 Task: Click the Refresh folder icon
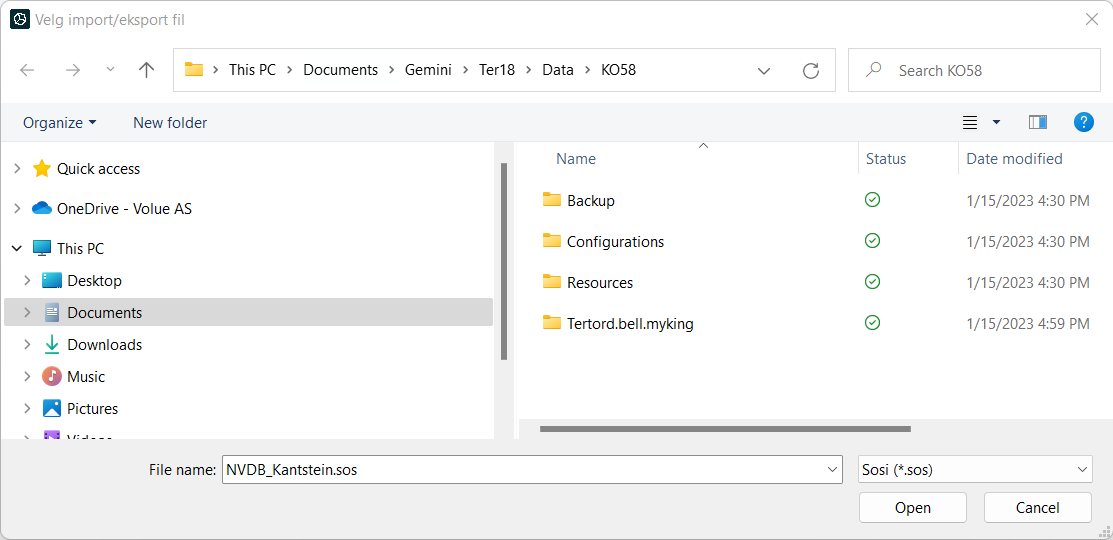(x=811, y=70)
